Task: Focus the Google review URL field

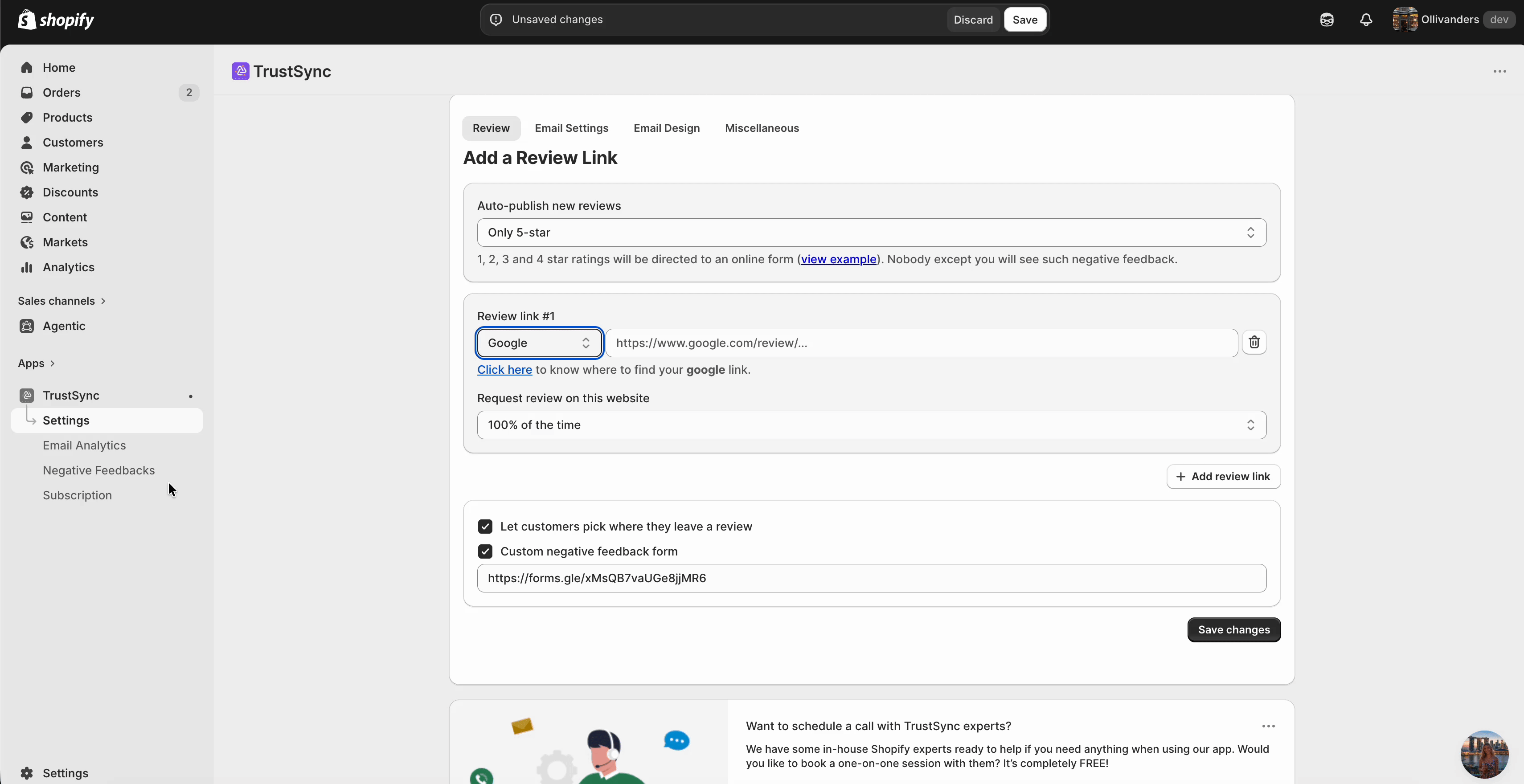Action: pyautogui.click(x=921, y=343)
